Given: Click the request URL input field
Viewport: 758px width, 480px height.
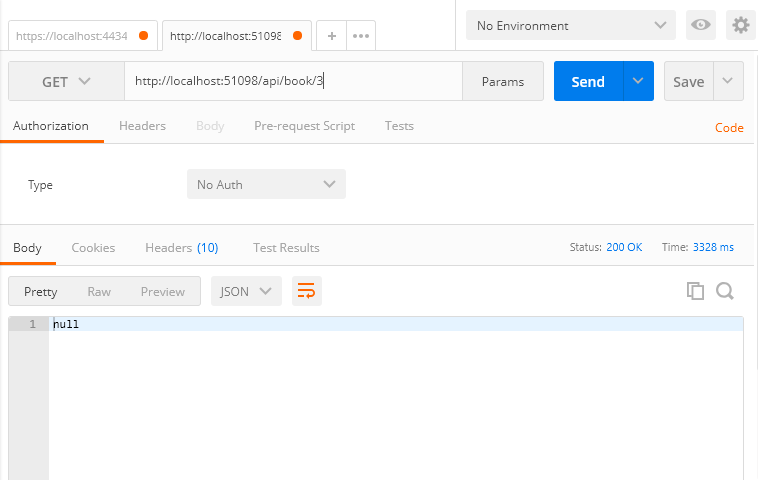Looking at the screenshot, I should tap(294, 82).
